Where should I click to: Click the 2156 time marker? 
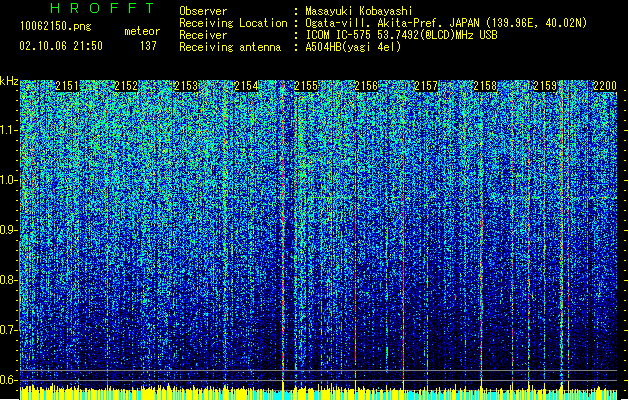pyautogui.click(x=366, y=86)
